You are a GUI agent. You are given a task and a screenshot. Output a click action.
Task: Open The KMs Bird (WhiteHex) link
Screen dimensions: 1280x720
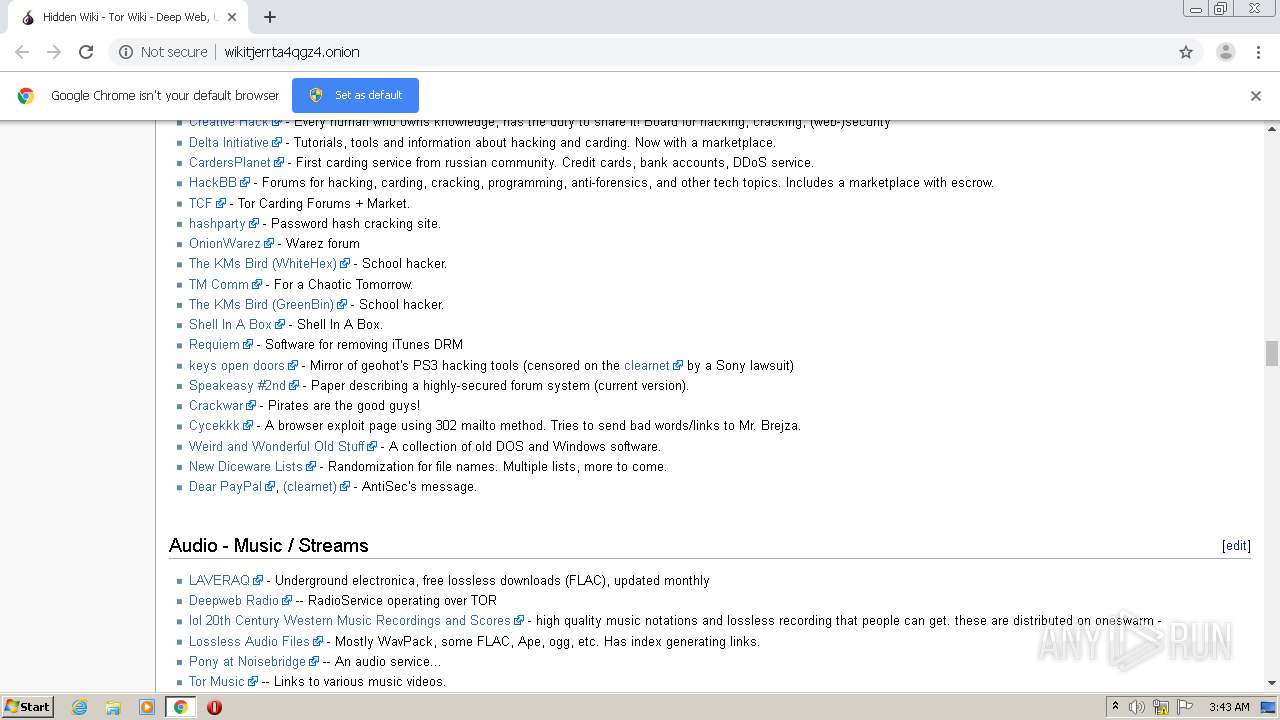[x=263, y=263]
